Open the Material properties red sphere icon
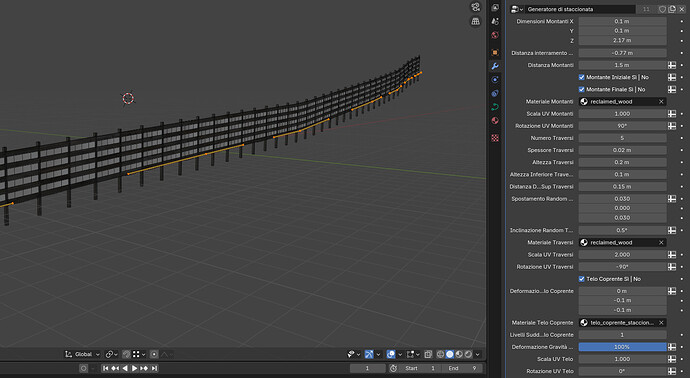This screenshot has width=690, height=378. [x=495, y=120]
